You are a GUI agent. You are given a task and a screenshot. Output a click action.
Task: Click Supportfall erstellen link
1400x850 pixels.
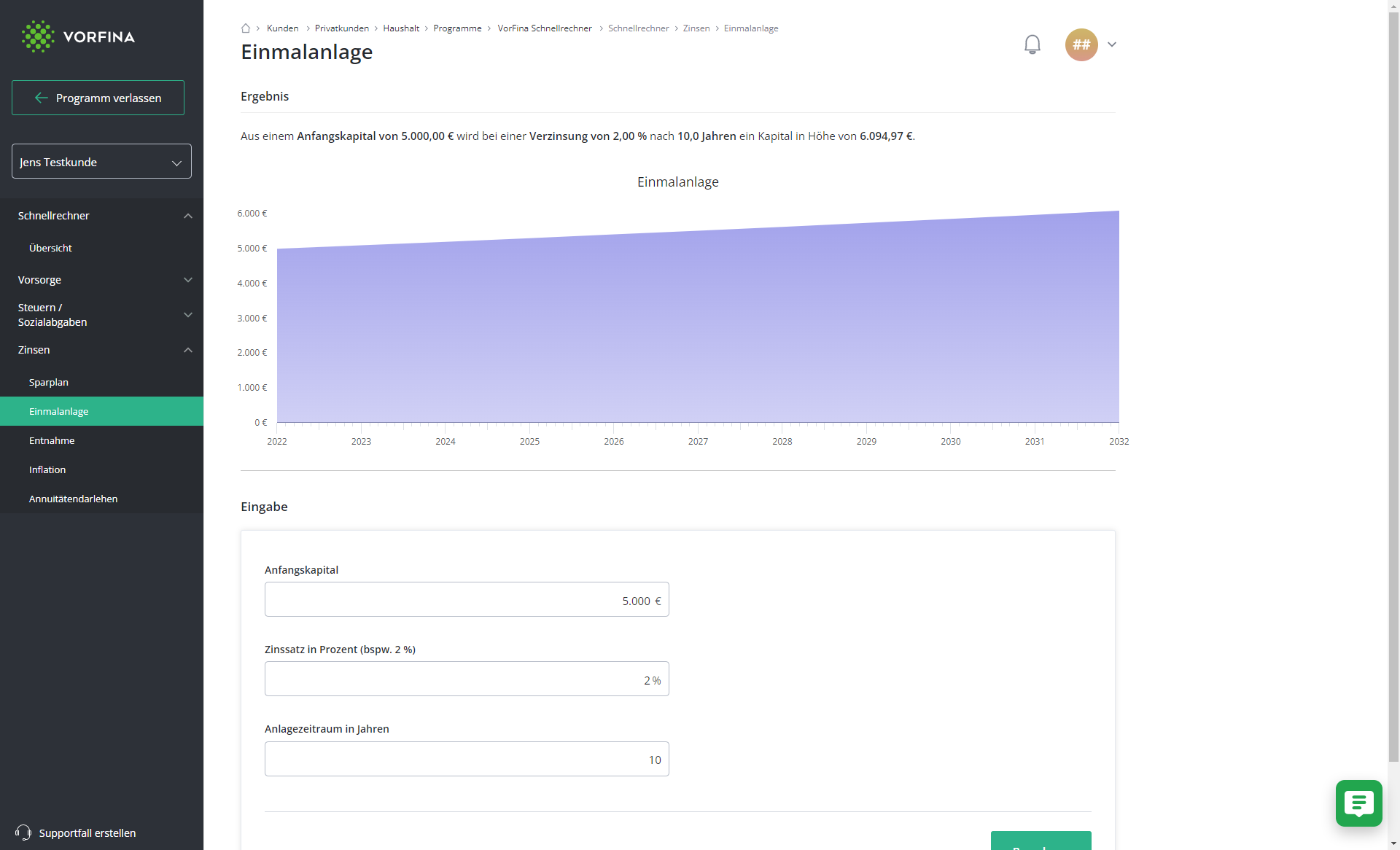point(87,833)
